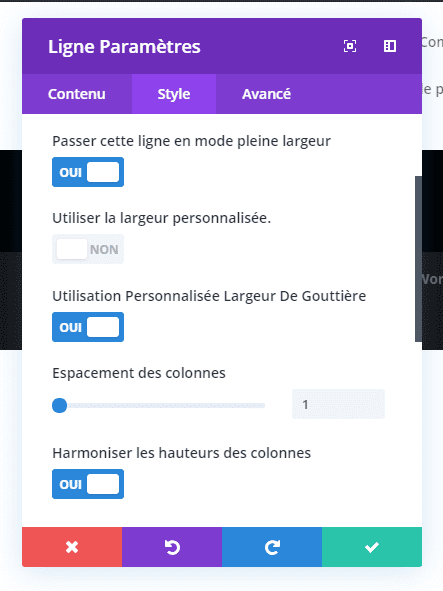Switch to the Avancé tab
This screenshot has height=591, width=443.
pos(266,94)
